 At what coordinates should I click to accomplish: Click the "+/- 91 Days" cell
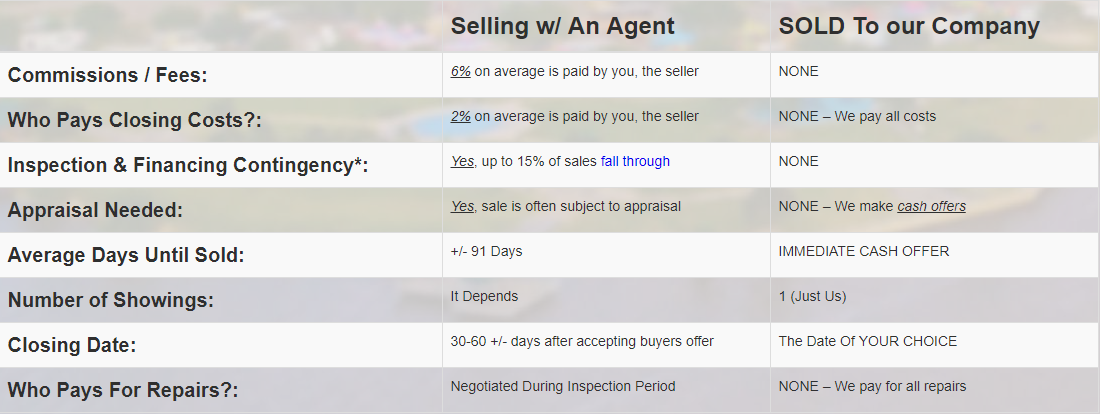(486, 251)
